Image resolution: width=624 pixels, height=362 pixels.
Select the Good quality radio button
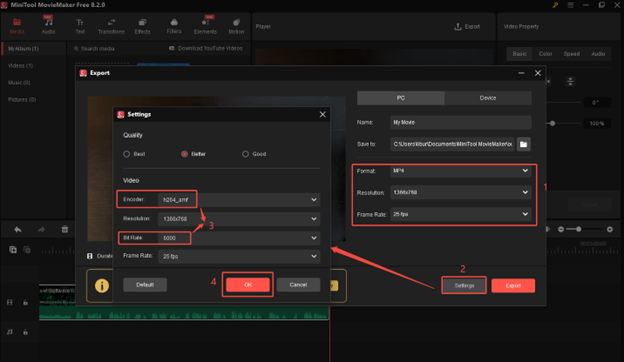coord(245,154)
